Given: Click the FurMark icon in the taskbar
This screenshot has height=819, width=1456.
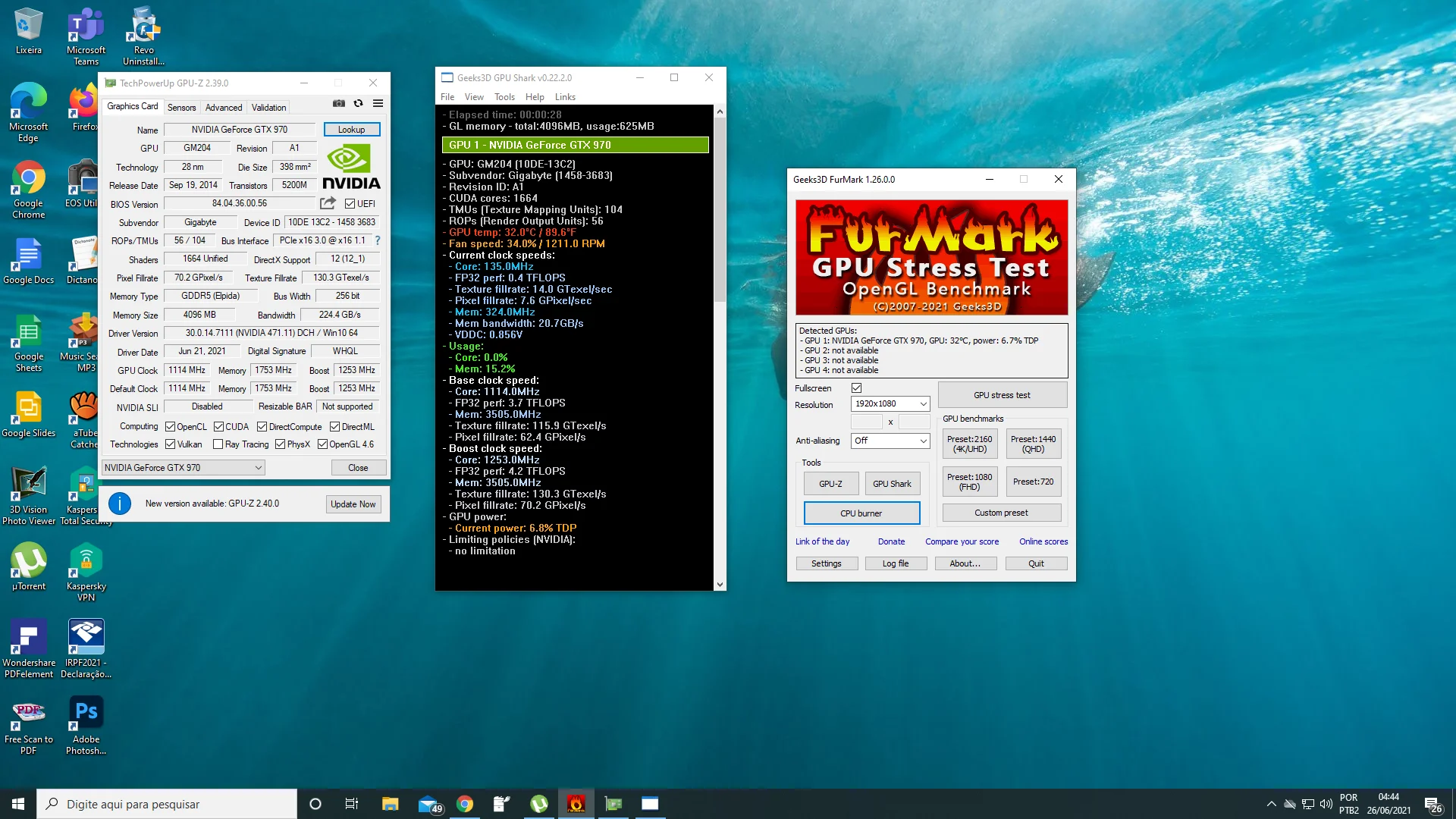Looking at the screenshot, I should (576, 804).
